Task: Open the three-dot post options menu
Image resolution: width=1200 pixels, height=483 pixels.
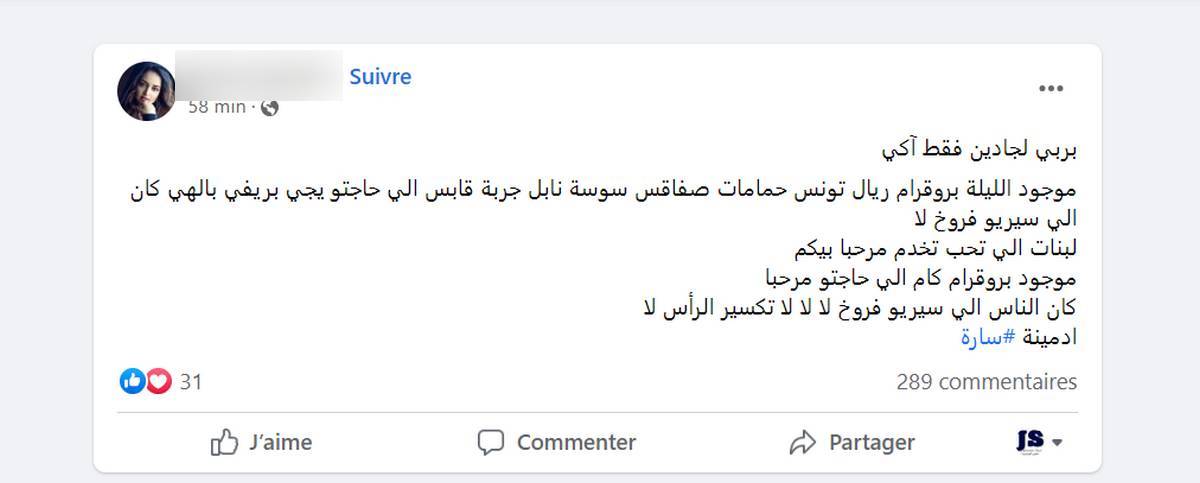Action: [1051, 89]
